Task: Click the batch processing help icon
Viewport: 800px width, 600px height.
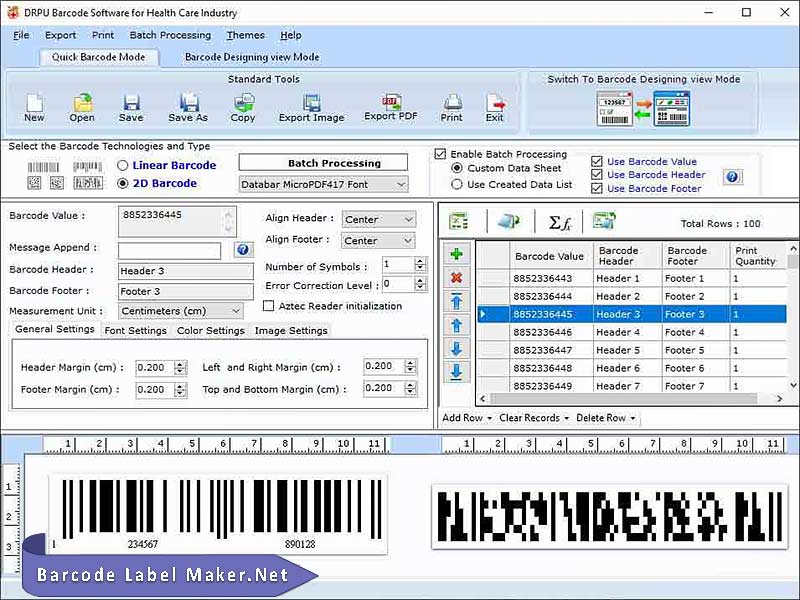Action: [x=732, y=177]
